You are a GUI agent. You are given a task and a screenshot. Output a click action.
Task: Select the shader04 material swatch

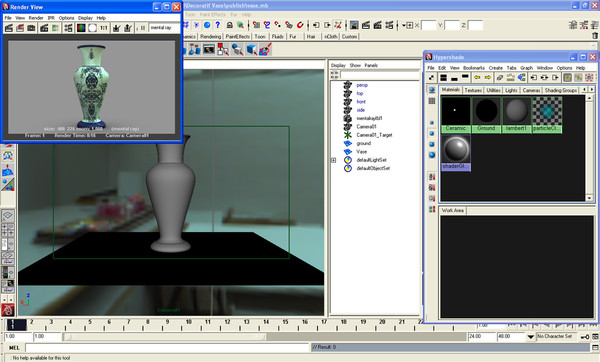(456, 152)
